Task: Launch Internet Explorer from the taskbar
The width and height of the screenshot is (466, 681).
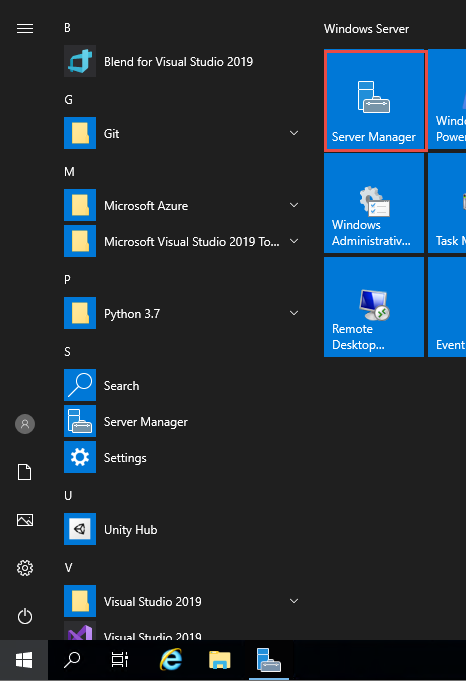Action: tap(171, 660)
